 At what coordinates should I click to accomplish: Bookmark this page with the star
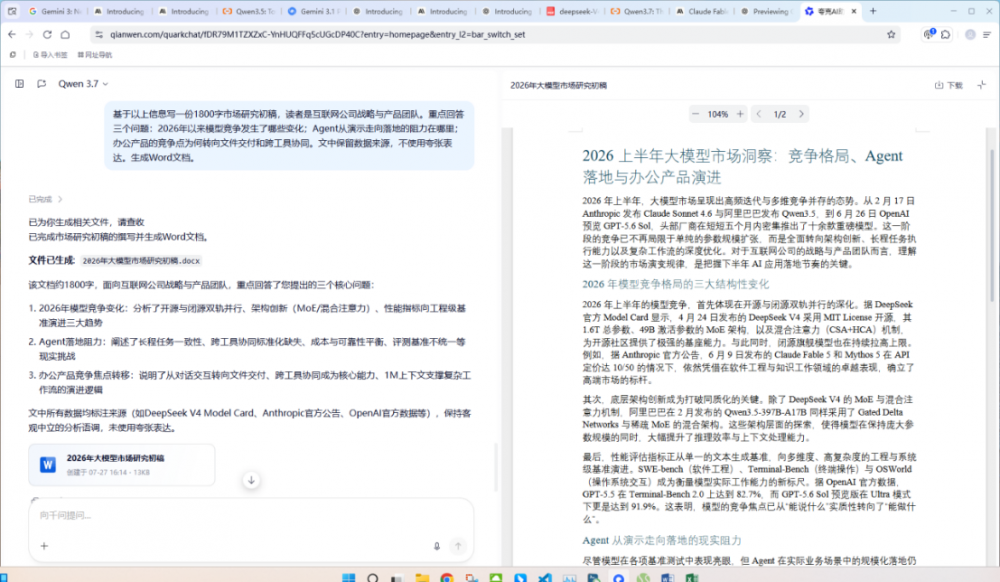891,34
